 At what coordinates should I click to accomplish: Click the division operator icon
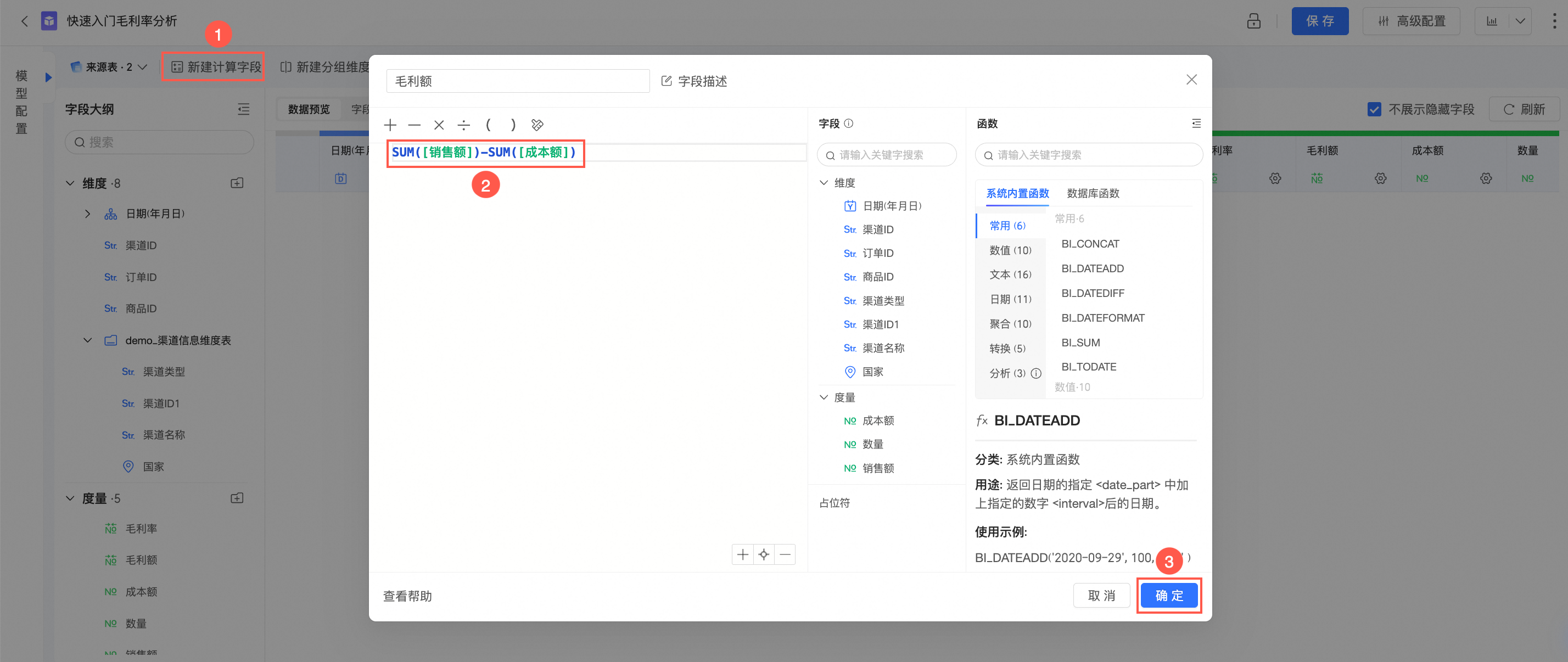coord(463,125)
